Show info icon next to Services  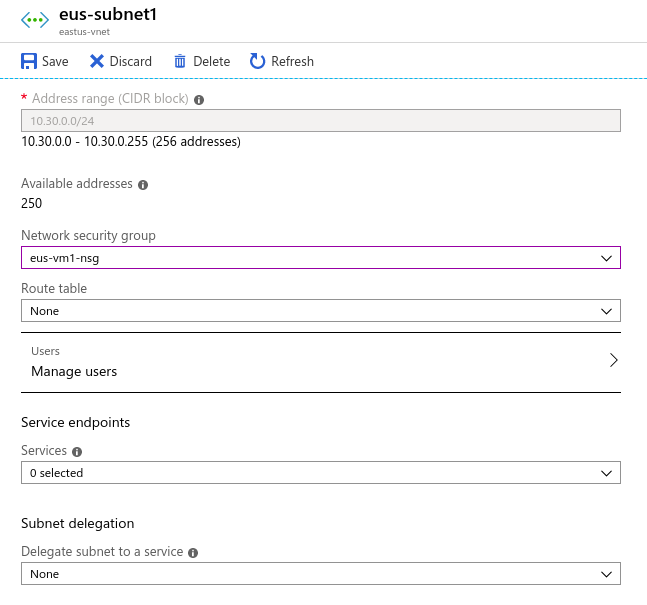point(77,452)
